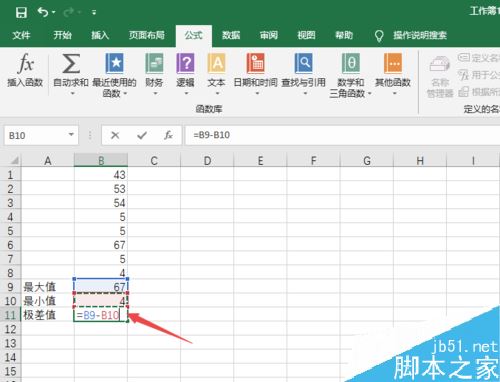Open the Customize Quick Access Toolbar dropdown
This screenshot has width=500, height=382.
pos(94,13)
